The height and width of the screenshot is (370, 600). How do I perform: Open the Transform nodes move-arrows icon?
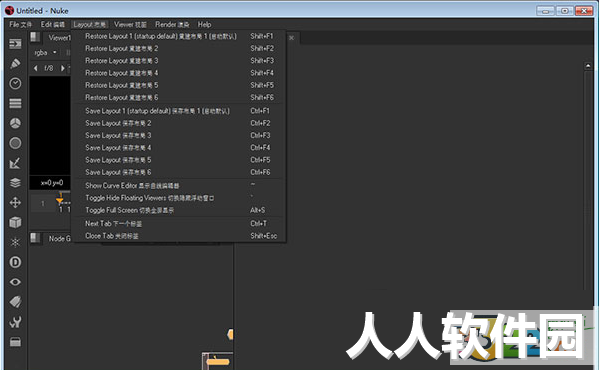(15, 202)
